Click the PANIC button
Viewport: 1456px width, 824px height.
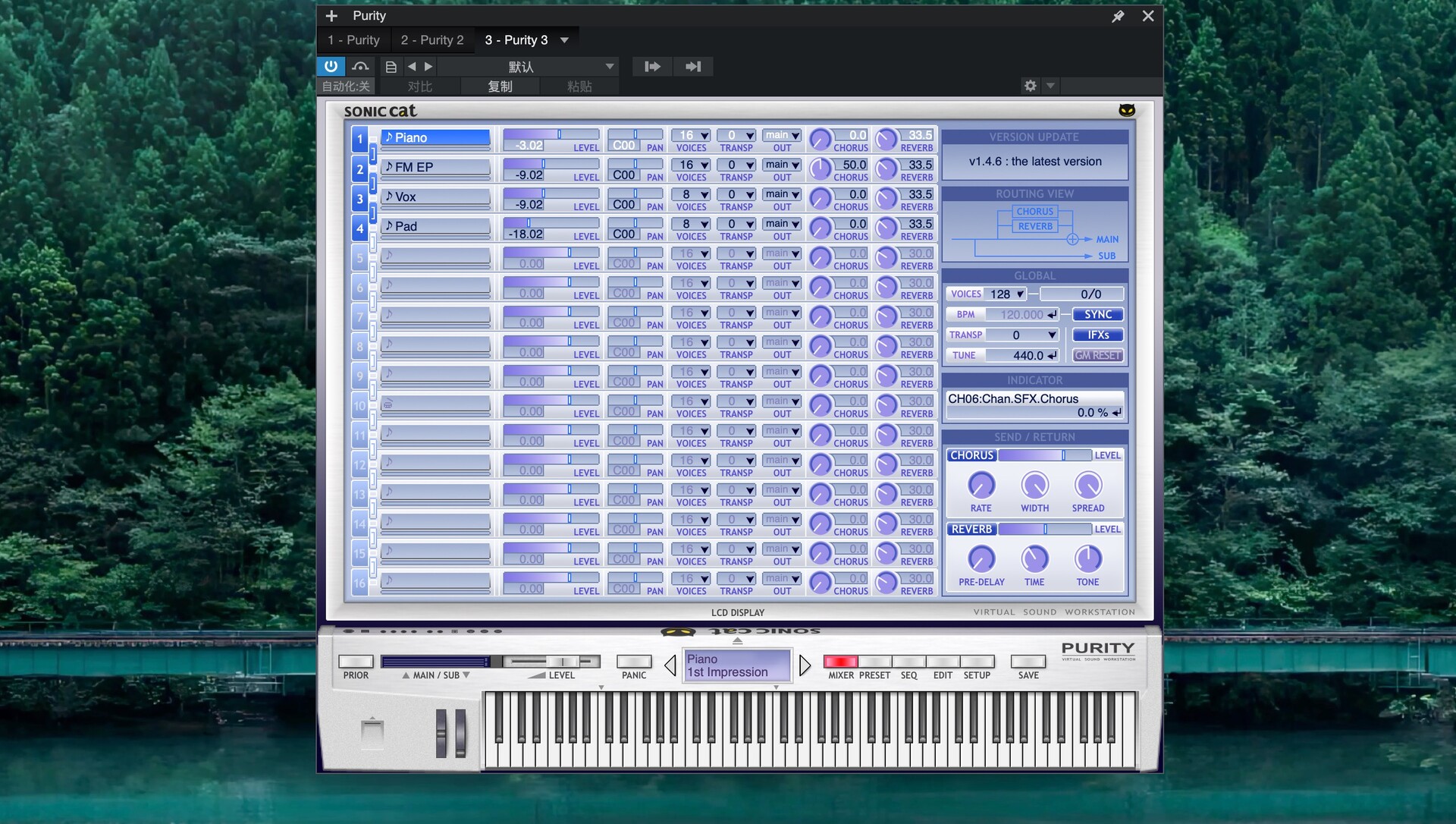click(634, 661)
